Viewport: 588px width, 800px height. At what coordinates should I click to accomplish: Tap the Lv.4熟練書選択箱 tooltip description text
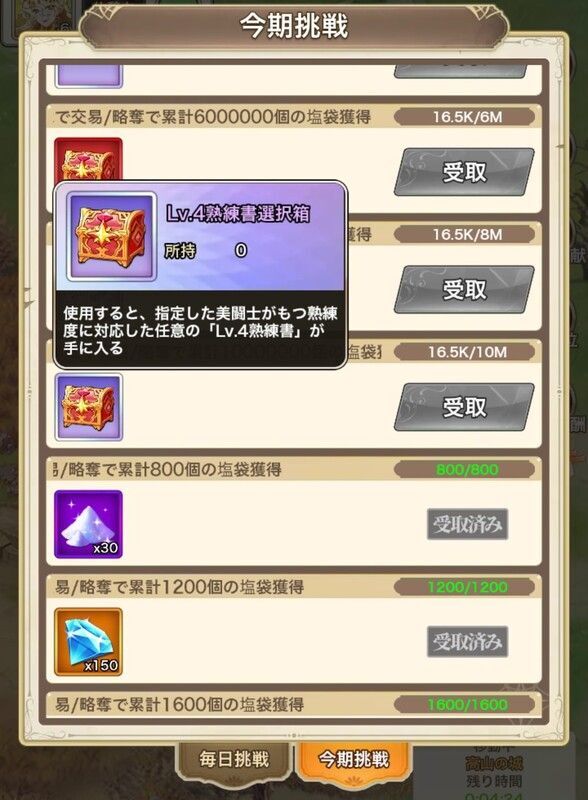(x=200, y=331)
